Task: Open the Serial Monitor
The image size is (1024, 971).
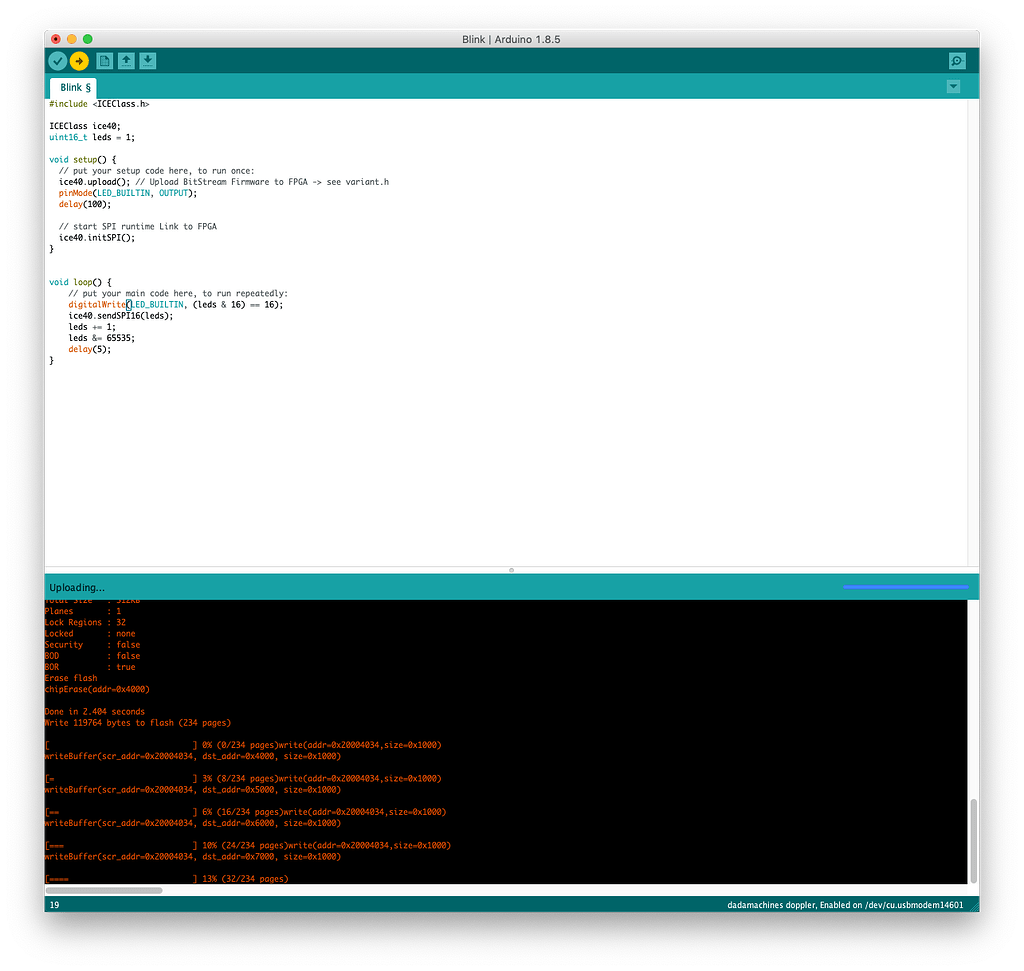Action: click(x=956, y=61)
